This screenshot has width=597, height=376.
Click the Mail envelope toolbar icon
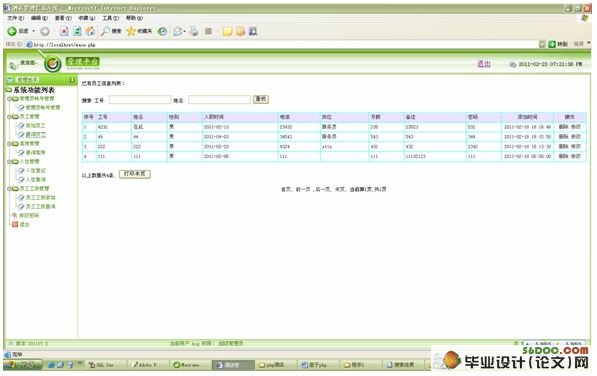coord(177,31)
